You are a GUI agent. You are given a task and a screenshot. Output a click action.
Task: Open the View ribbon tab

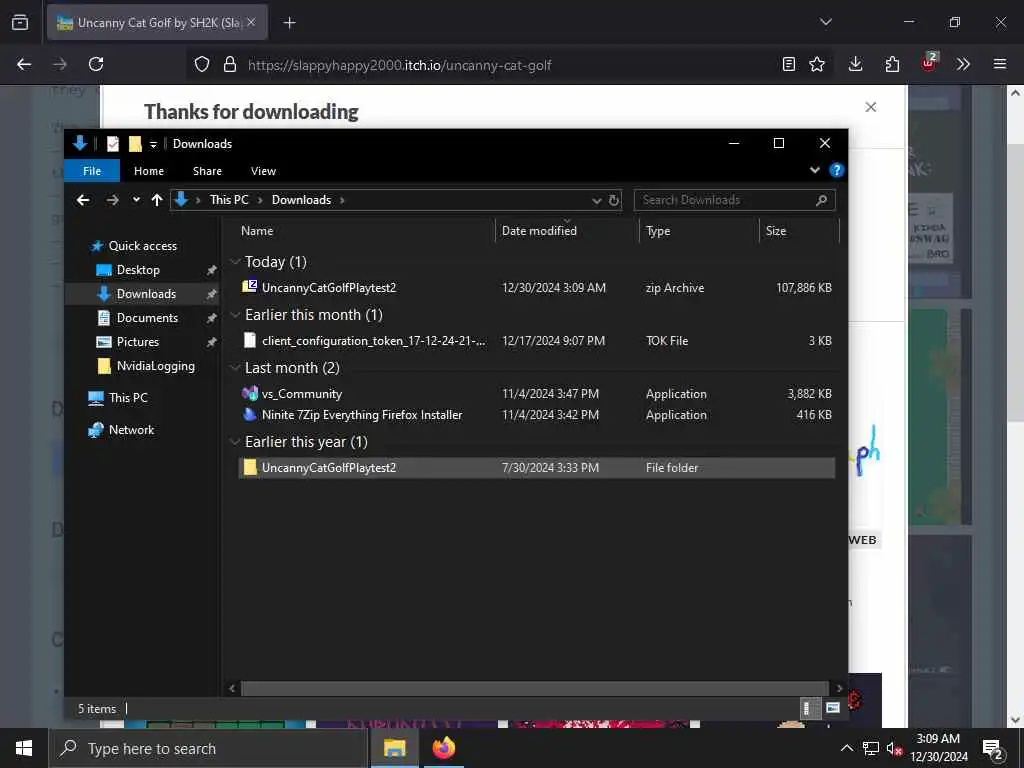coord(263,170)
